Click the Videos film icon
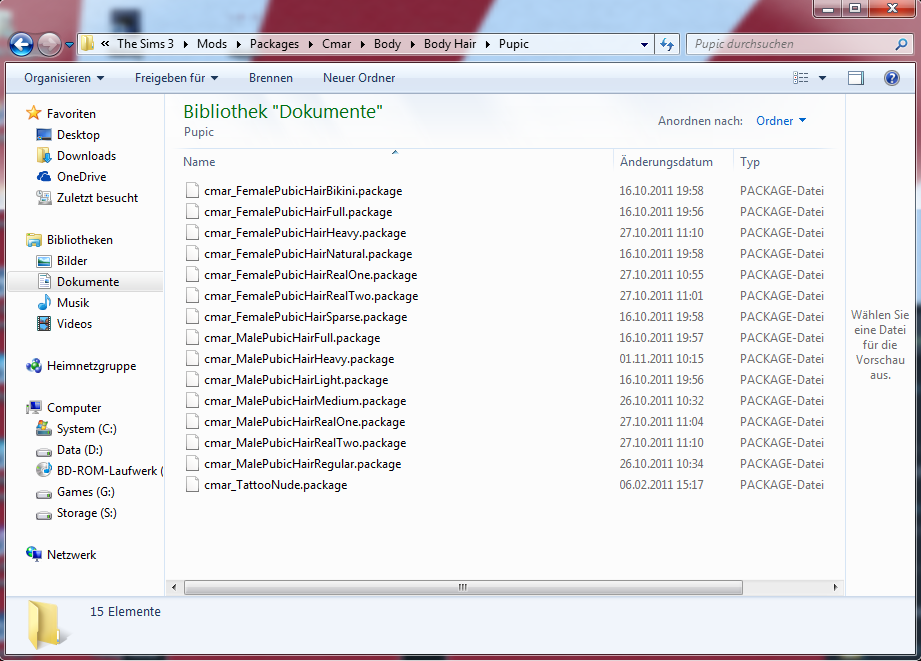921x661 pixels. [44, 324]
